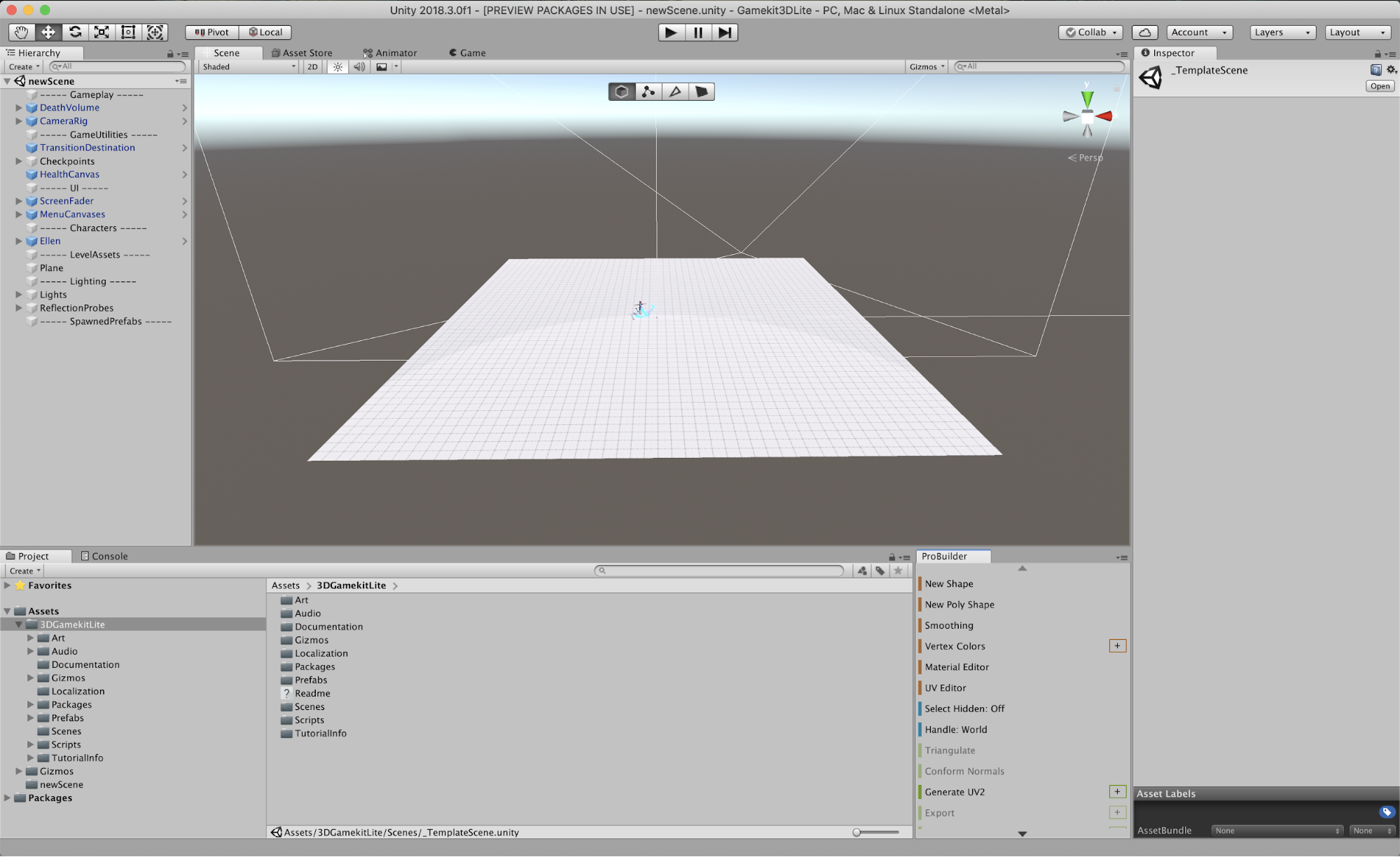Toggle 2D view mode
The height and width of the screenshot is (857, 1400).
click(x=312, y=67)
